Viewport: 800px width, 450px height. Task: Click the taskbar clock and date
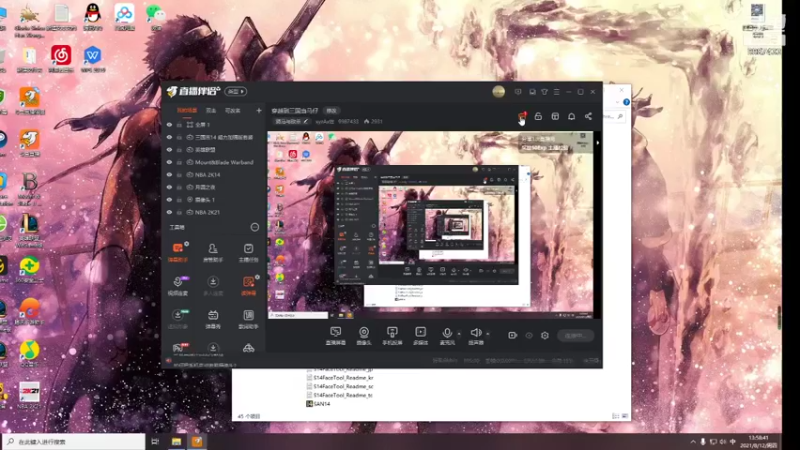point(759,442)
